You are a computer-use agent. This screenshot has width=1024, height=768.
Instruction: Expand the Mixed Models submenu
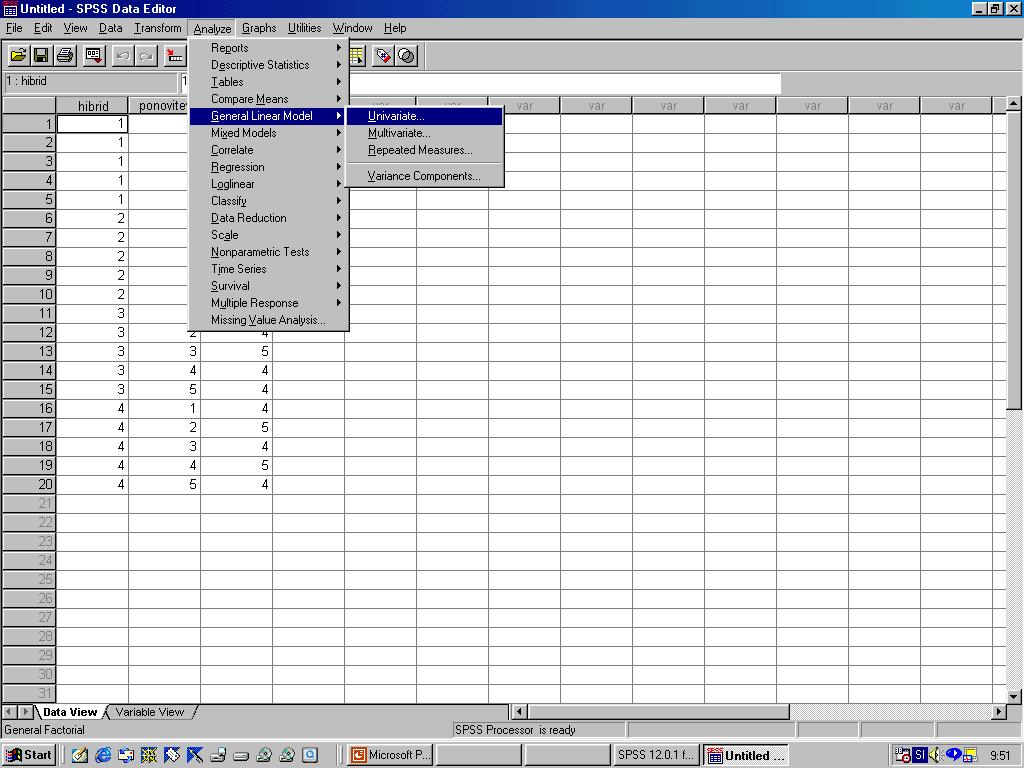(x=268, y=133)
